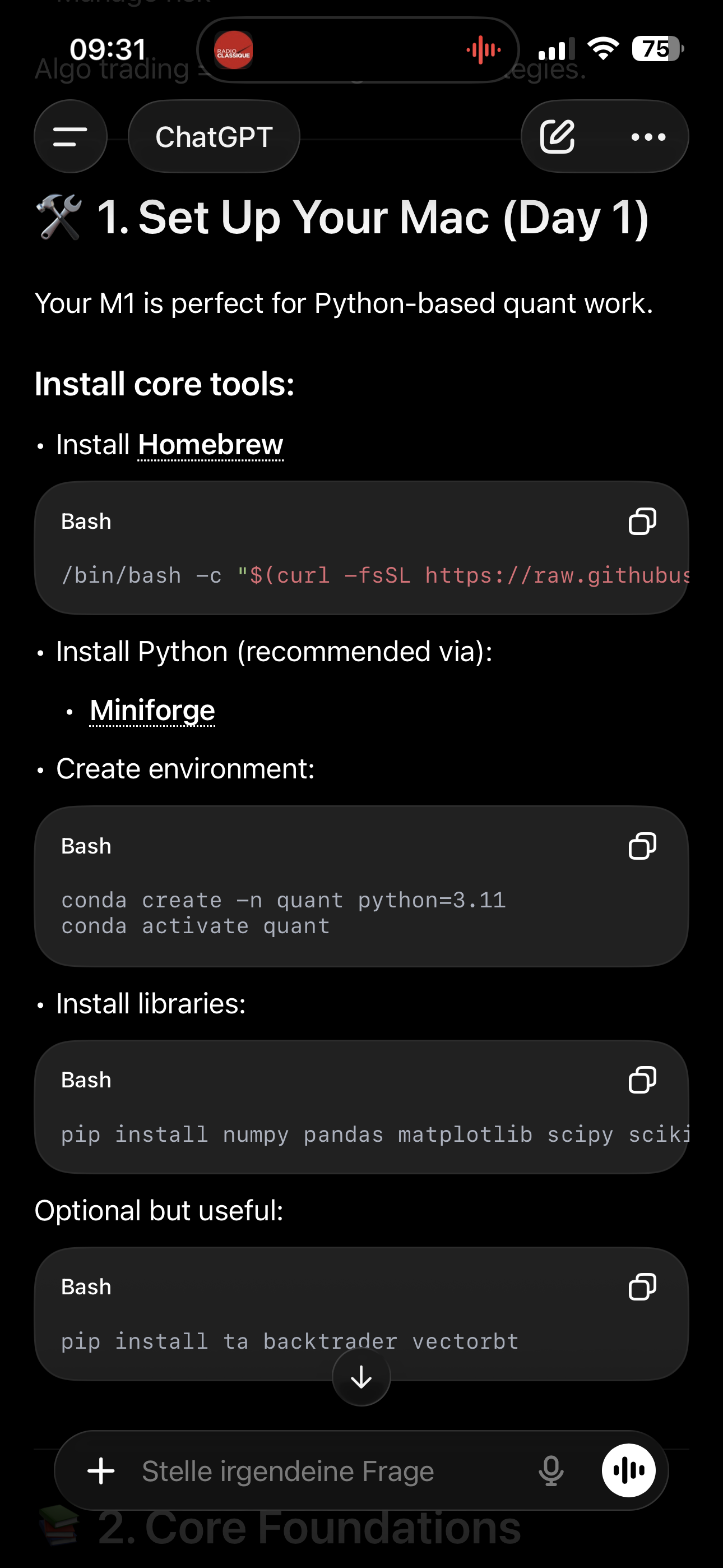This screenshot has width=723, height=1568.
Task: Open the Homebrew link
Action: (x=211, y=445)
